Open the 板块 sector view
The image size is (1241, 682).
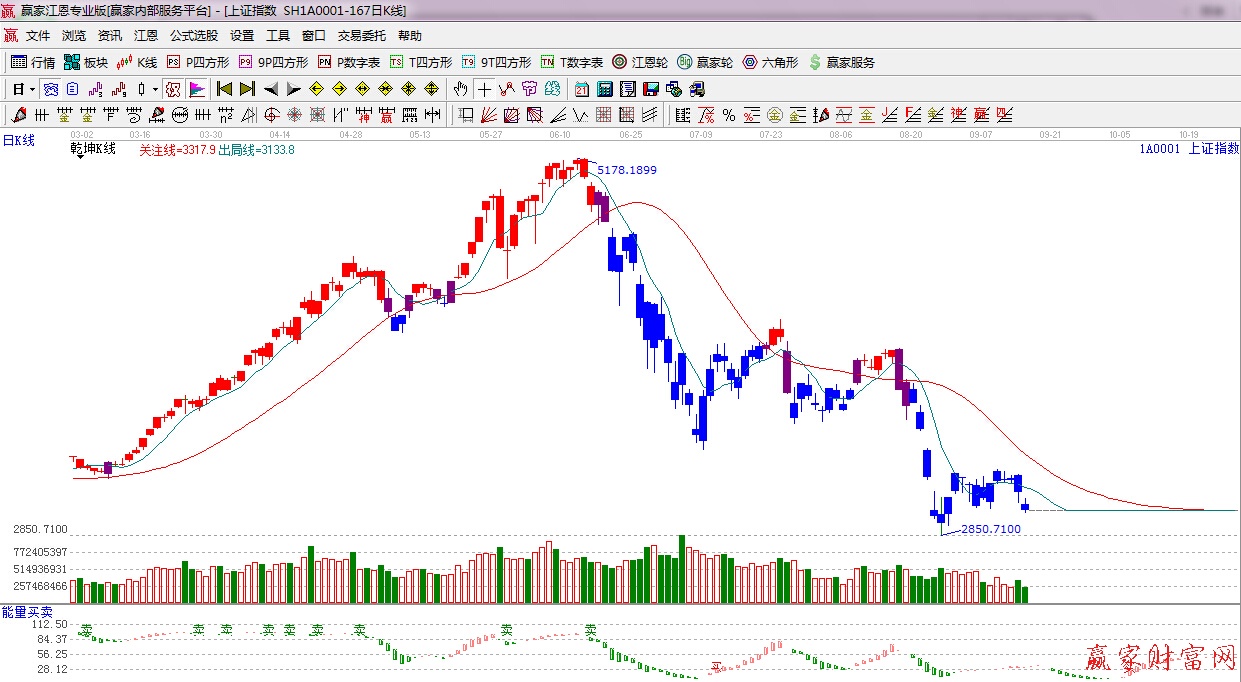point(86,62)
